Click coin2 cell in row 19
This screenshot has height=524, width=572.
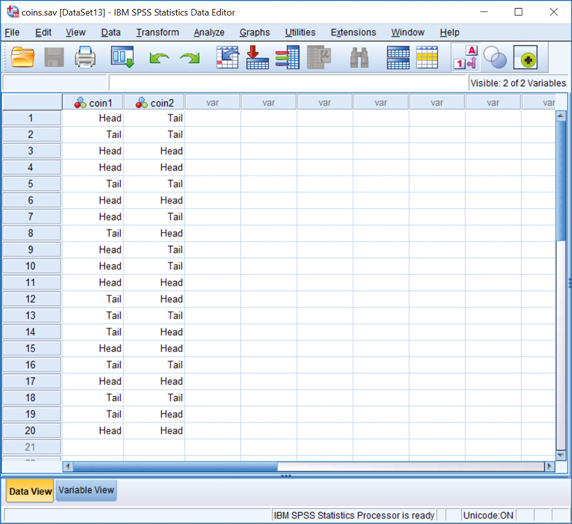pyautogui.click(x=154, y=414)
